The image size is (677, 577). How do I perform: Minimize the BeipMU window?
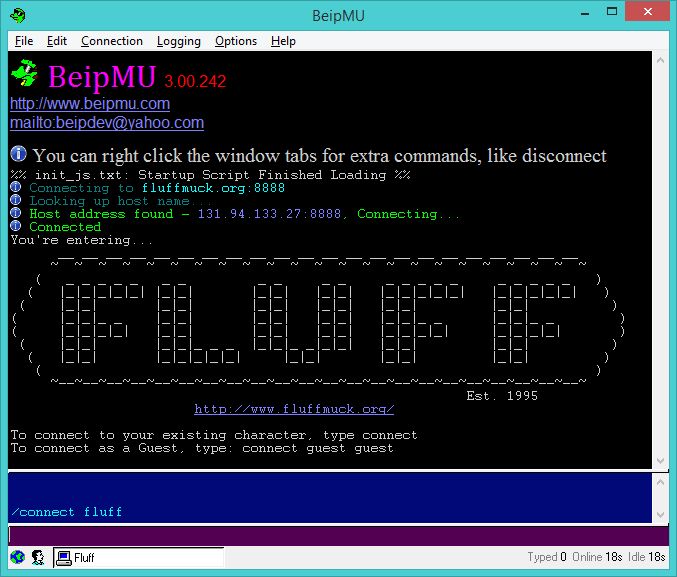[585, 13]
